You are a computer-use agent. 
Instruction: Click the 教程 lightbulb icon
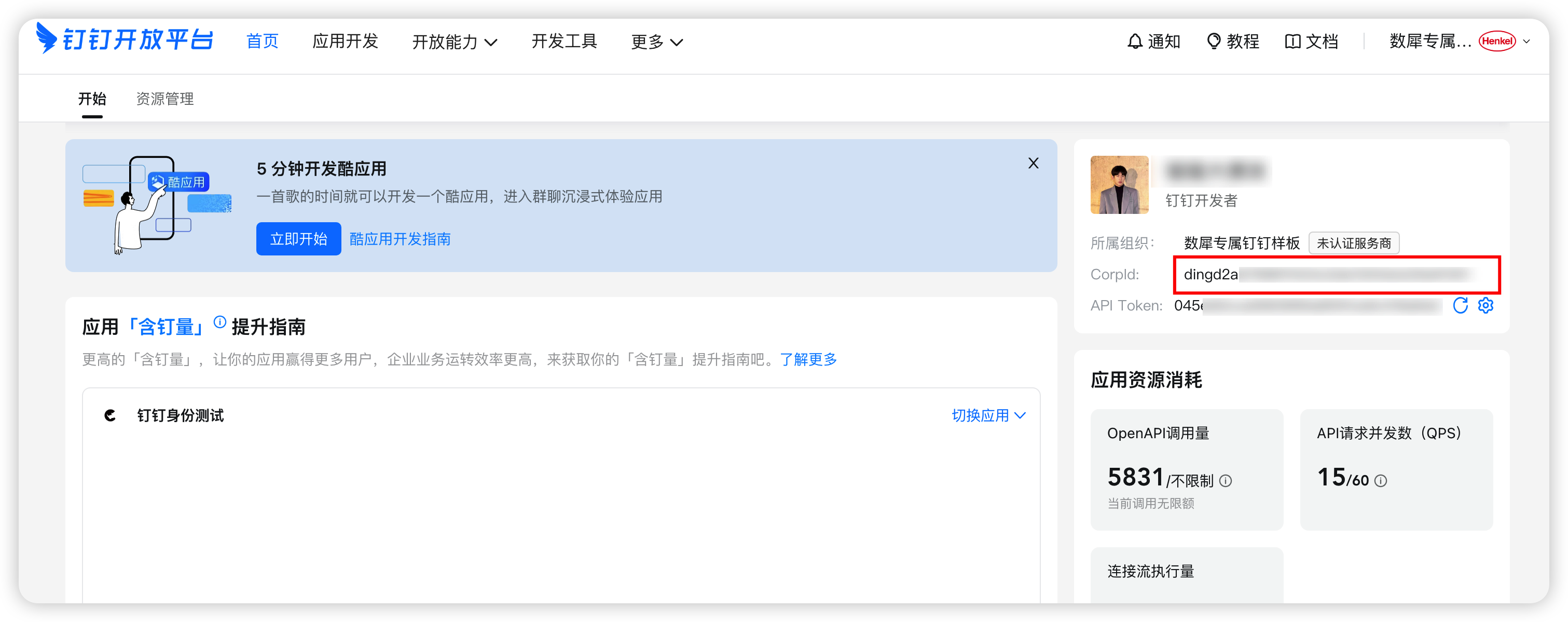(1214, 42)
